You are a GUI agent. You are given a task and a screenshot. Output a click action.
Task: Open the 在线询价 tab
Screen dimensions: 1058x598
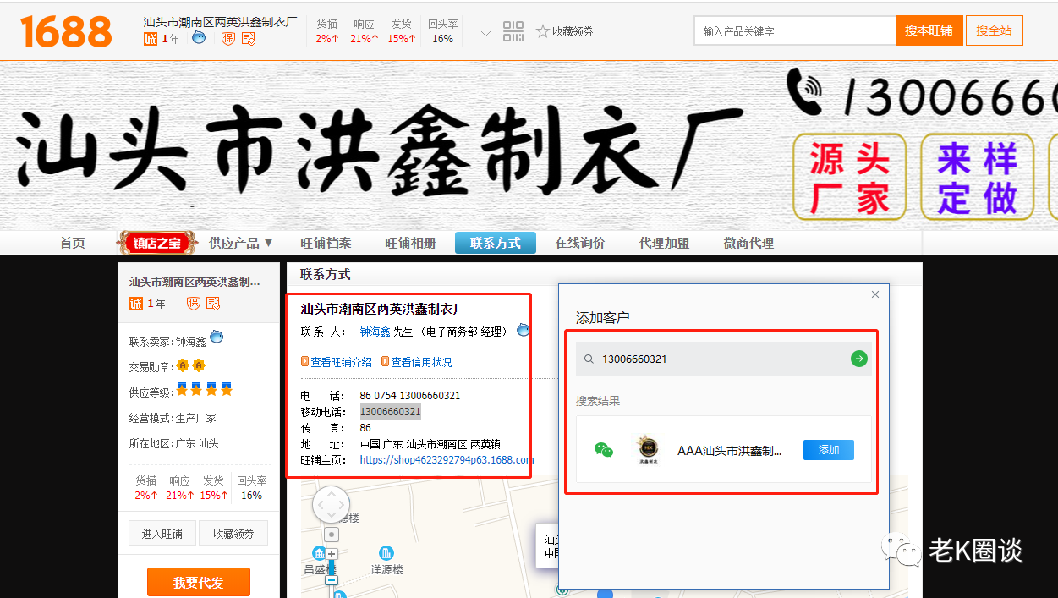[580, 243]
